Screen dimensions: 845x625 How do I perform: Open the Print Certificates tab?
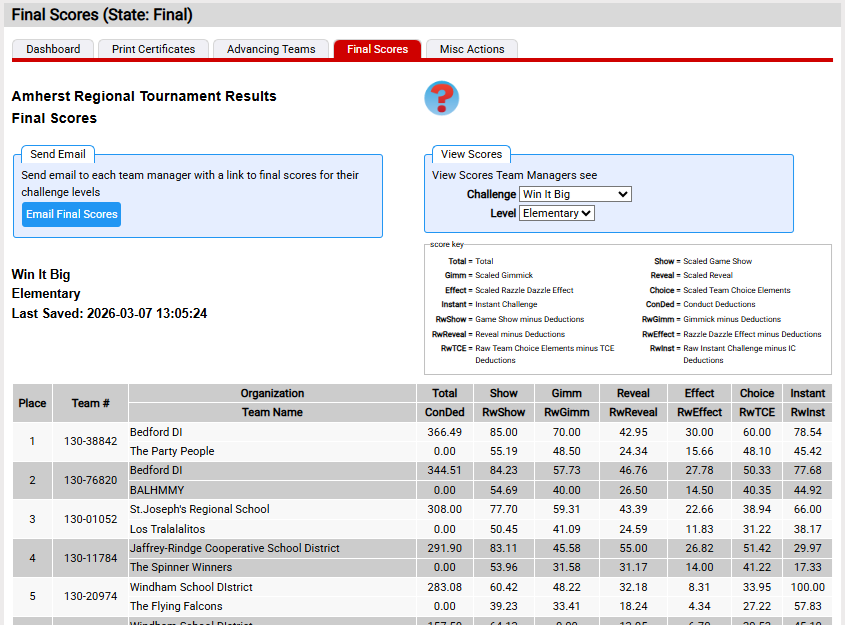coord(154,49)
